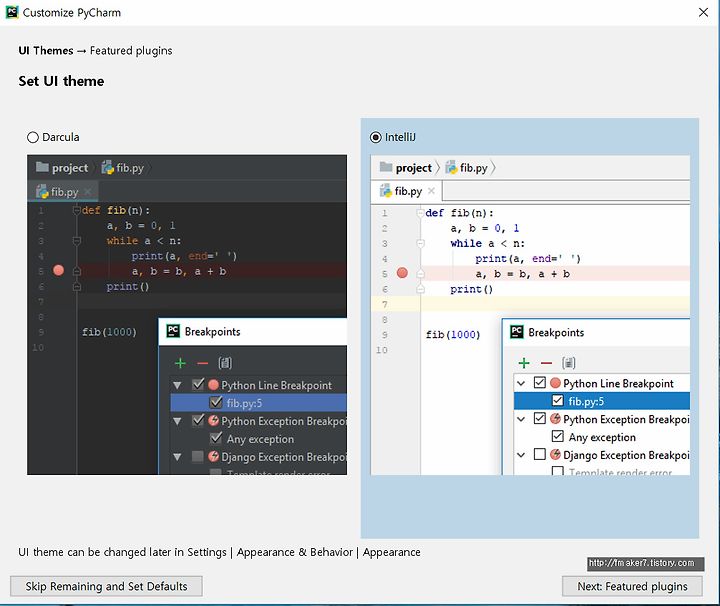
Task: Collapse Django Exception Breakpoint node in Darcula preview
Action: [x=177, y=457]
